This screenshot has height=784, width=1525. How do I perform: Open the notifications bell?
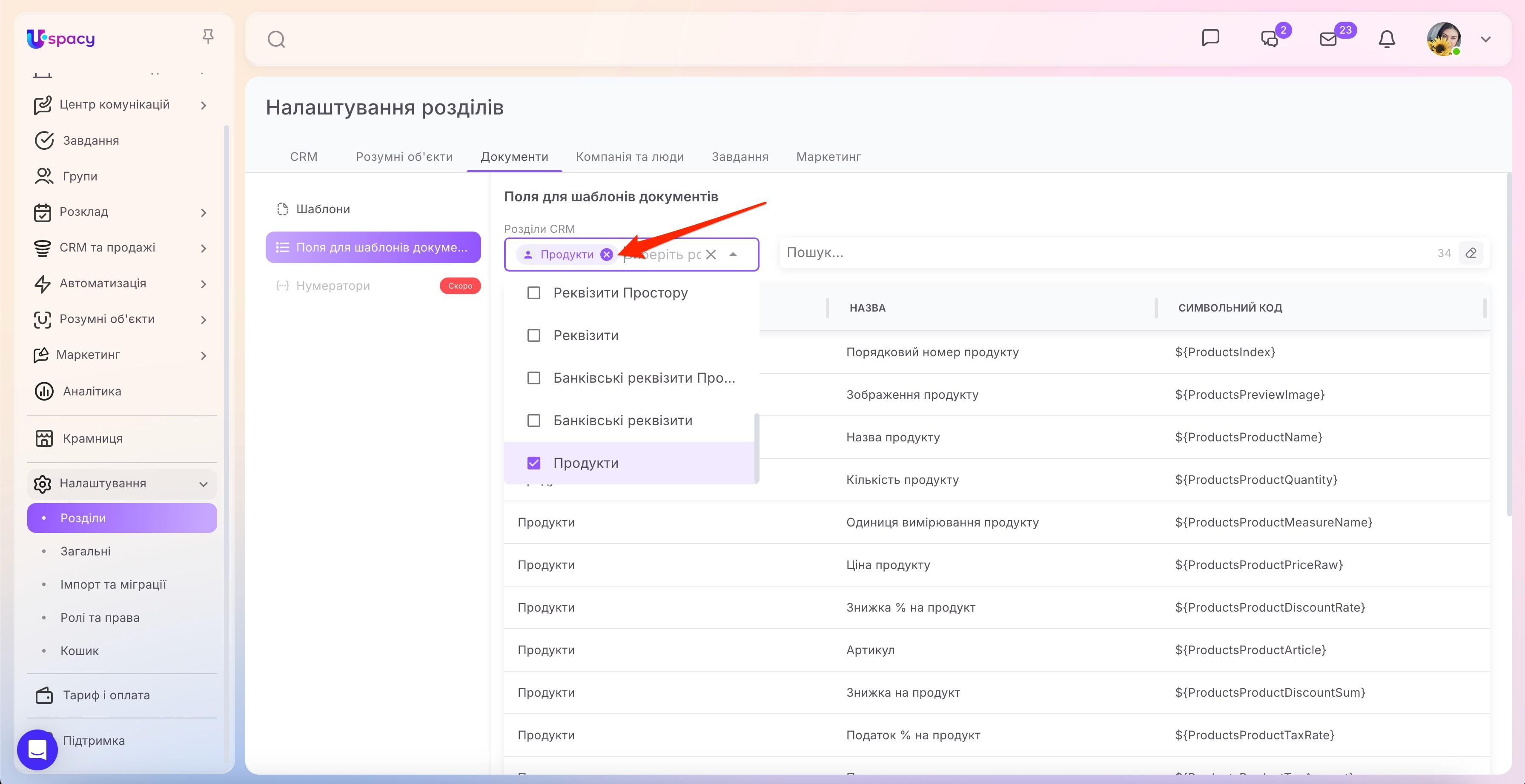click(x=1387, y=39)
